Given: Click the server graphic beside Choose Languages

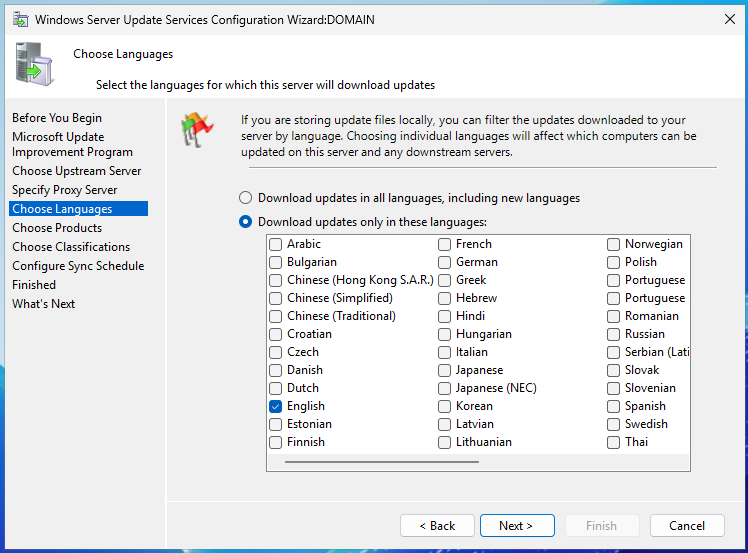Looking at the screenshot, I should coord(34,64).
